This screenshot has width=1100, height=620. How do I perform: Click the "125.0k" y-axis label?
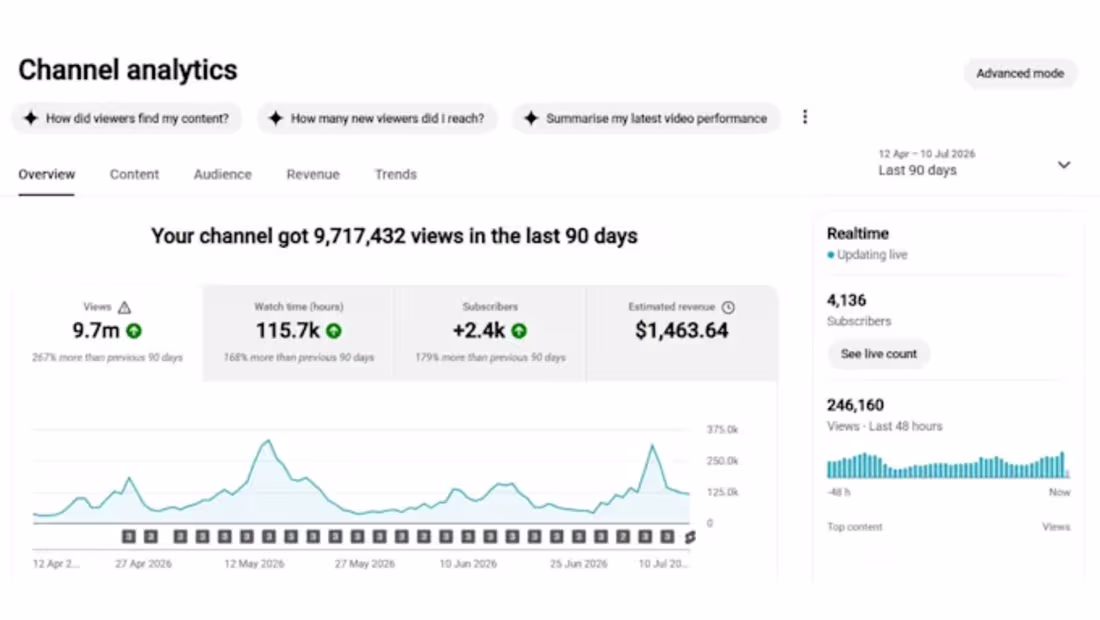[723, 492]
